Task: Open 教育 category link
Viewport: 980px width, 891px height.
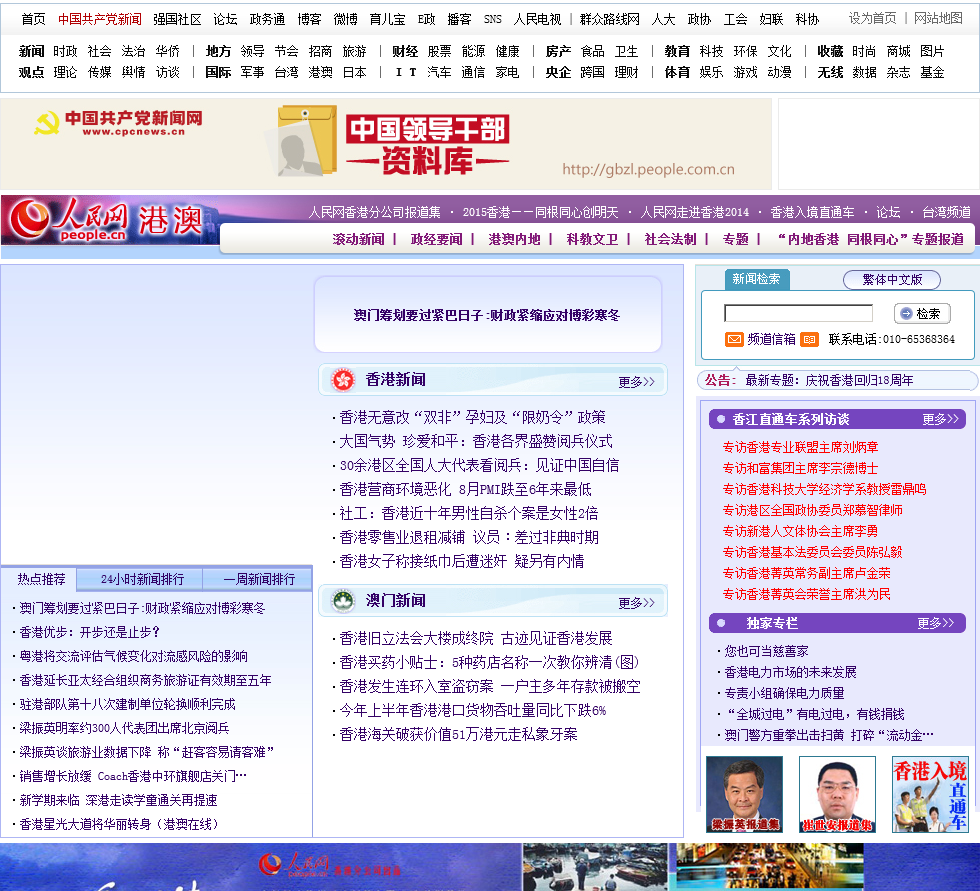Action: coord(677,51)
